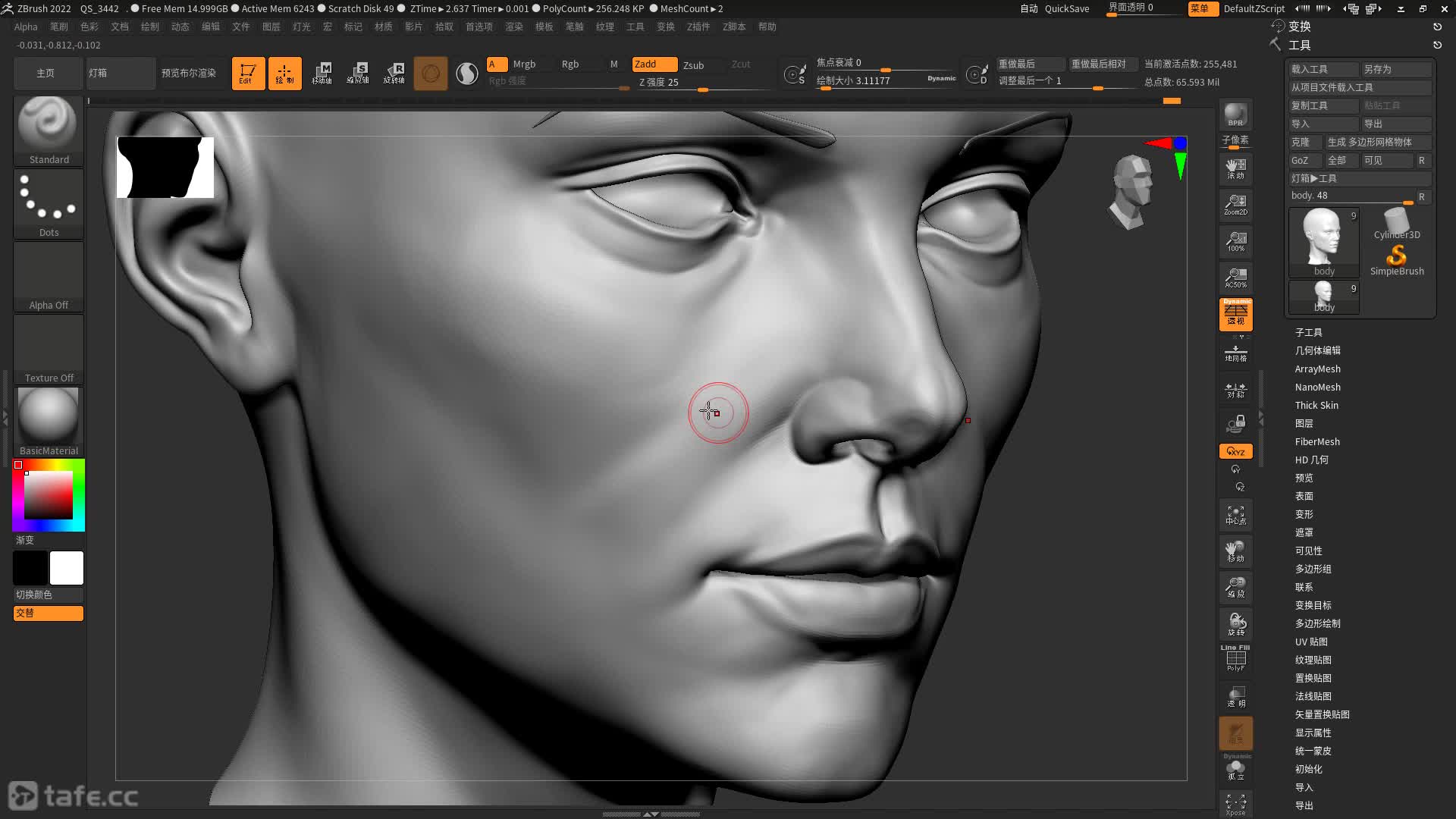1456x819 pixels.
Task: Click the 100% actual size icon
Action: click(1235, 241)
